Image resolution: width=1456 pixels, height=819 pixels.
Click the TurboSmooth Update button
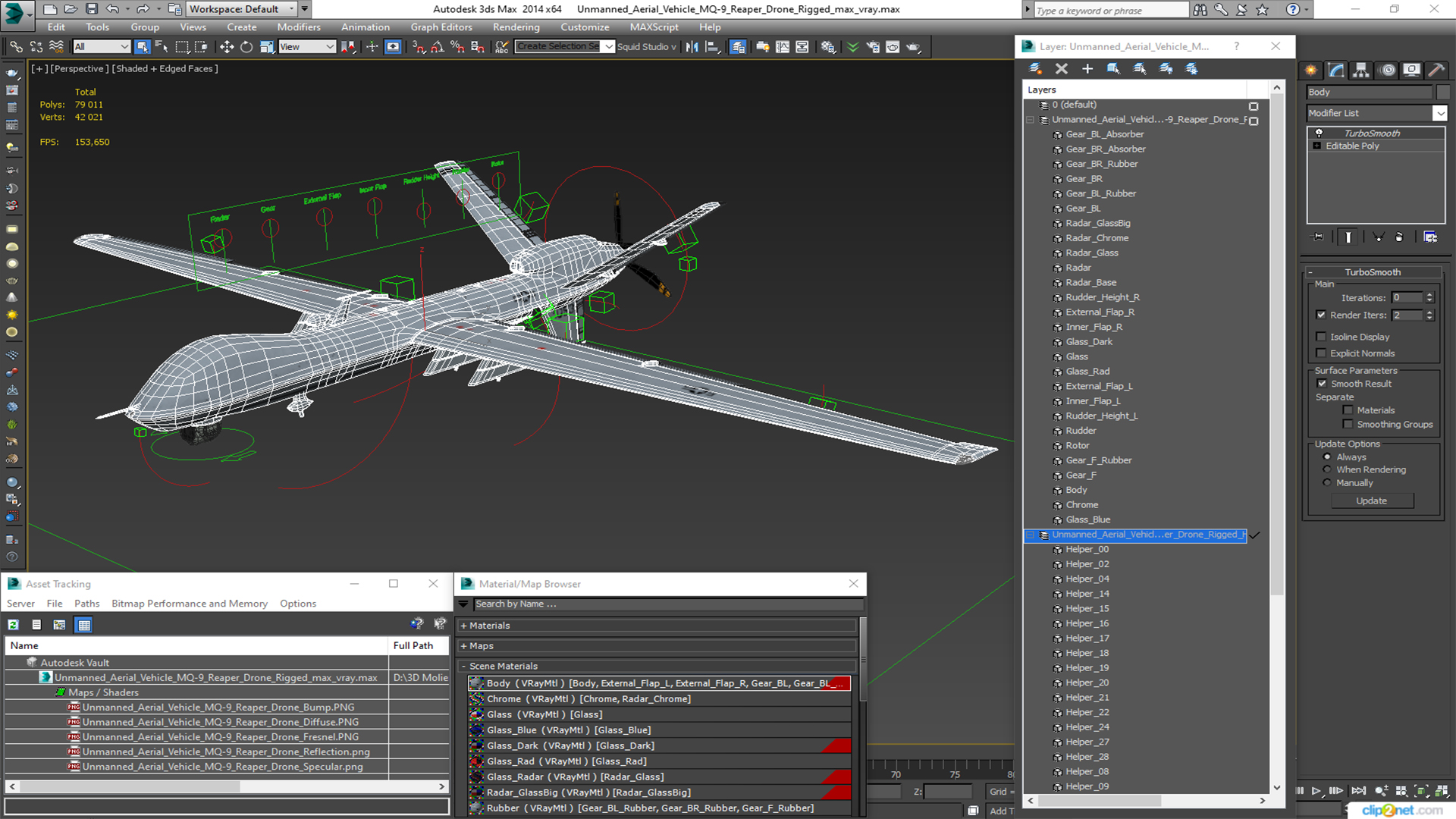(x=1371, y=500)
